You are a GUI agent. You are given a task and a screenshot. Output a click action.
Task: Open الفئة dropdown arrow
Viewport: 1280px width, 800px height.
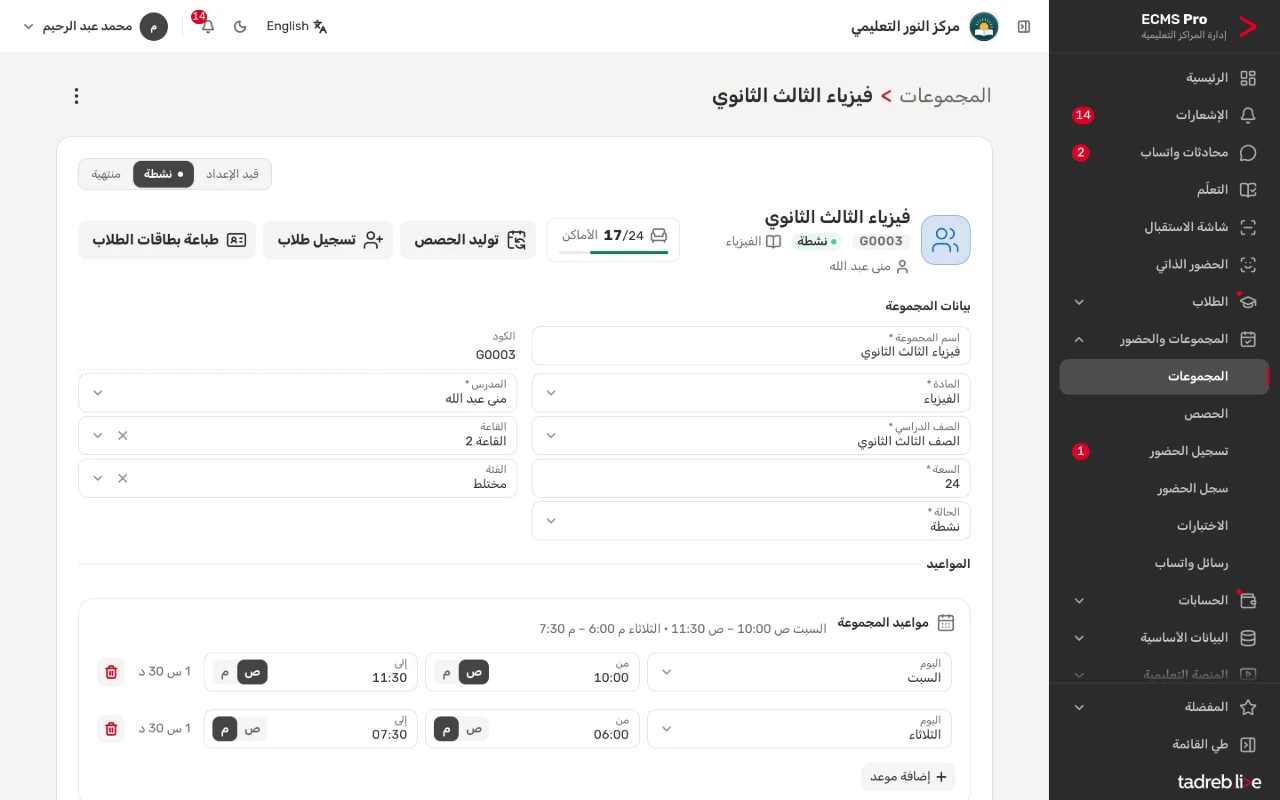98,478
